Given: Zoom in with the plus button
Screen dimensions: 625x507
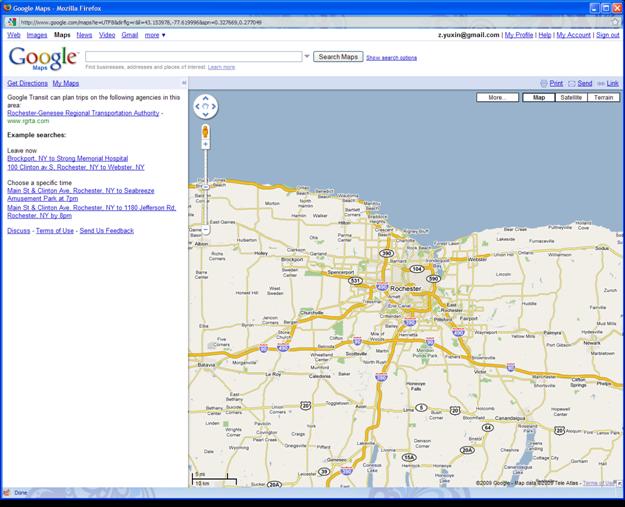Looking at the screenshot, I should 205,144.
